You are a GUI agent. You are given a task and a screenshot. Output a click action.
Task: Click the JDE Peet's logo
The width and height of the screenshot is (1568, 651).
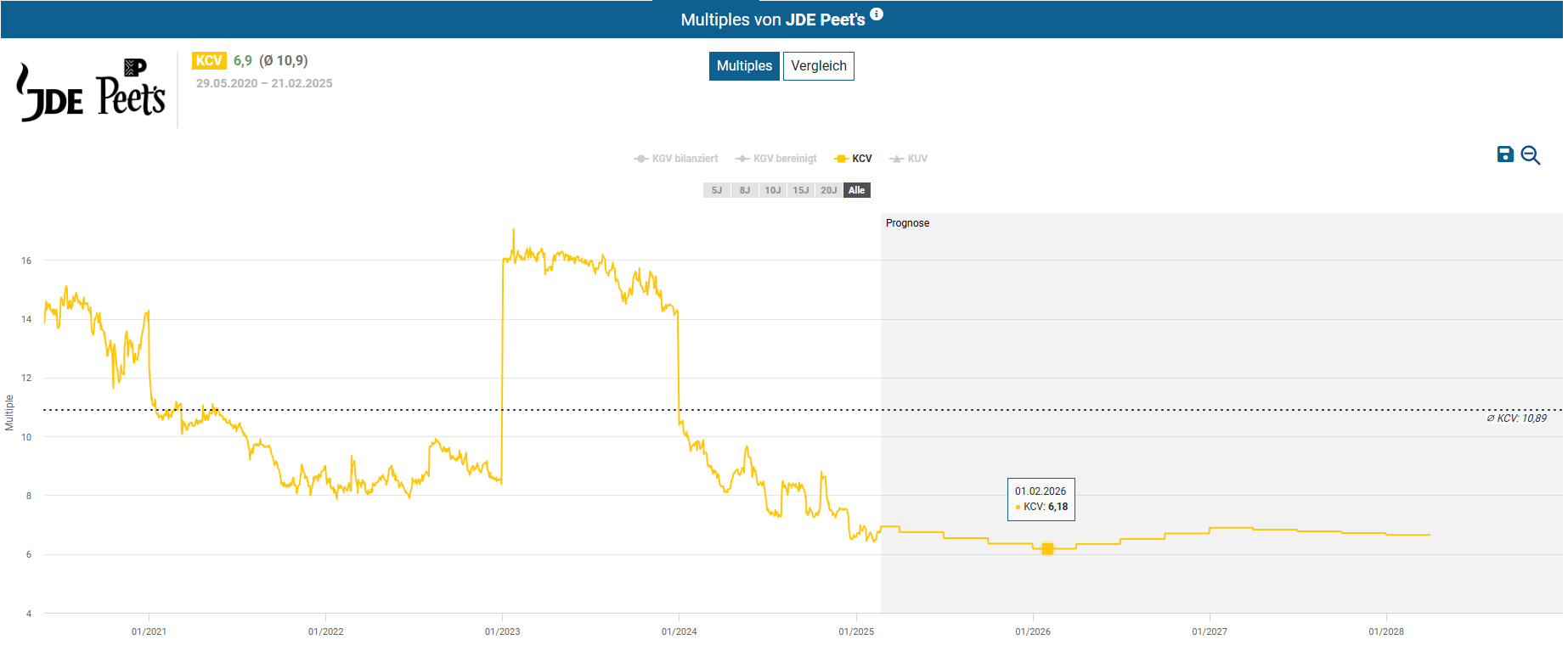(91, 91)
